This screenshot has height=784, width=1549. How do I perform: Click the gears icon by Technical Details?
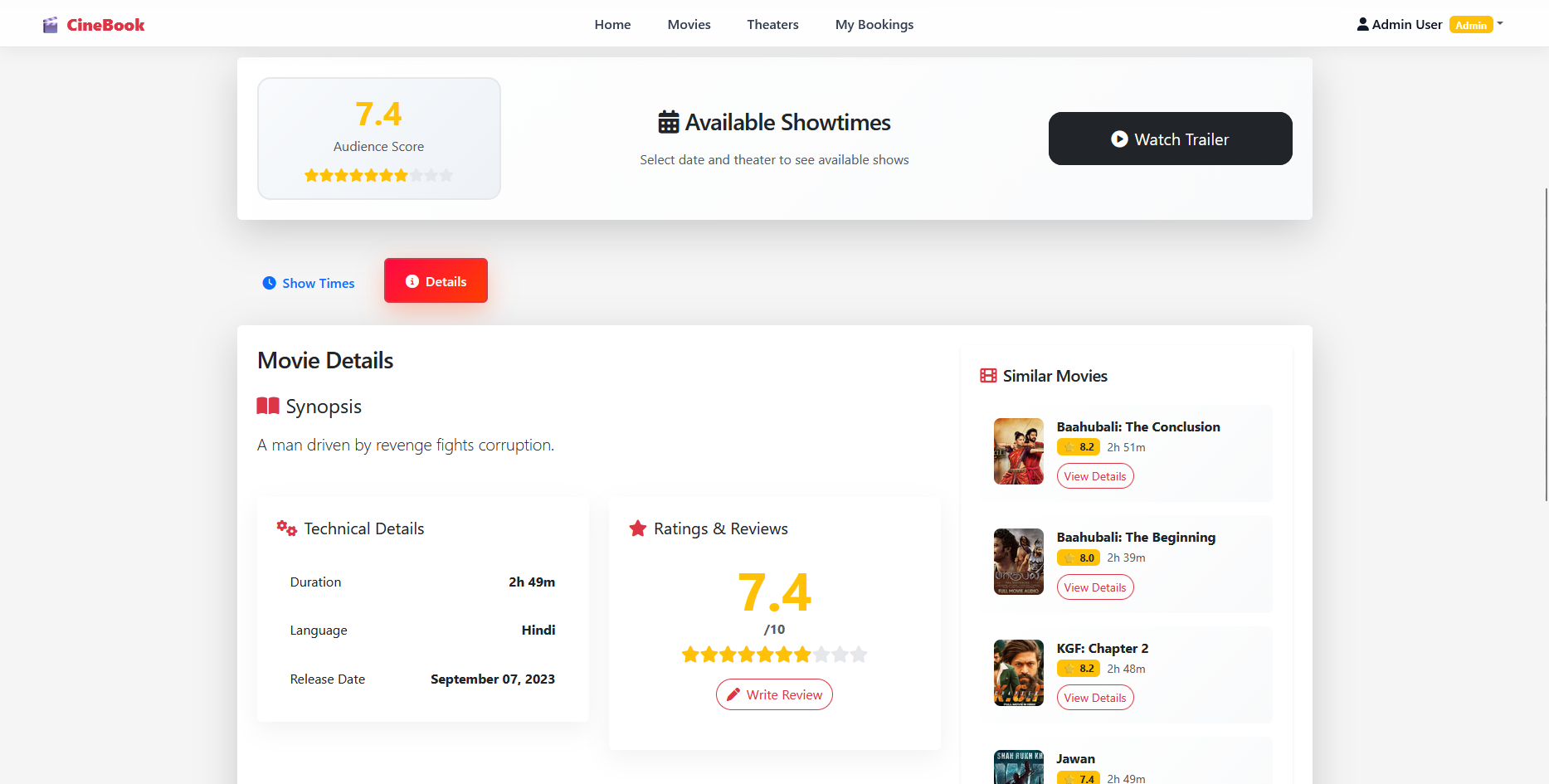coord(286,528)
